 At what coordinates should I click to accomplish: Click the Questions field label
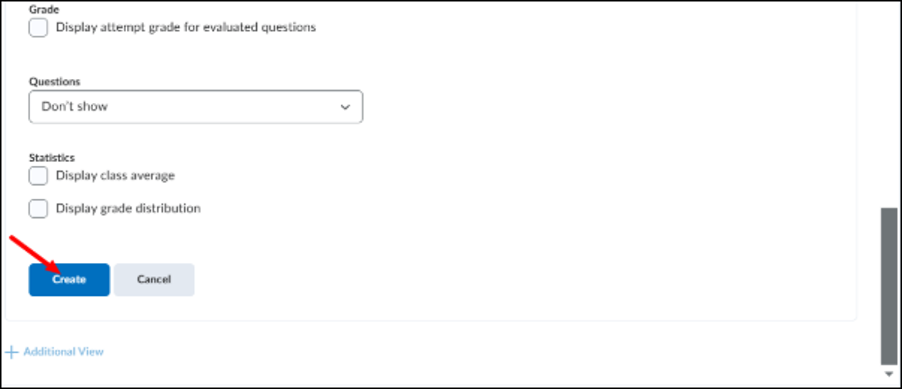pyautogui.click(x=55, y=82)
